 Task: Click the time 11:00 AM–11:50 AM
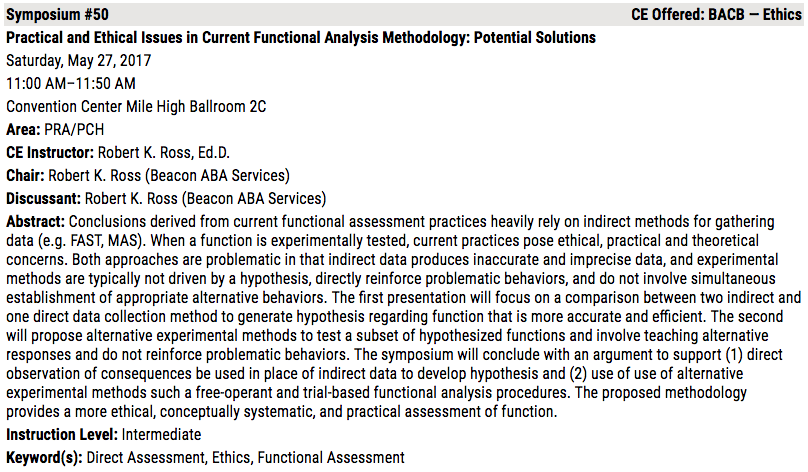click(x=71, y=83)
